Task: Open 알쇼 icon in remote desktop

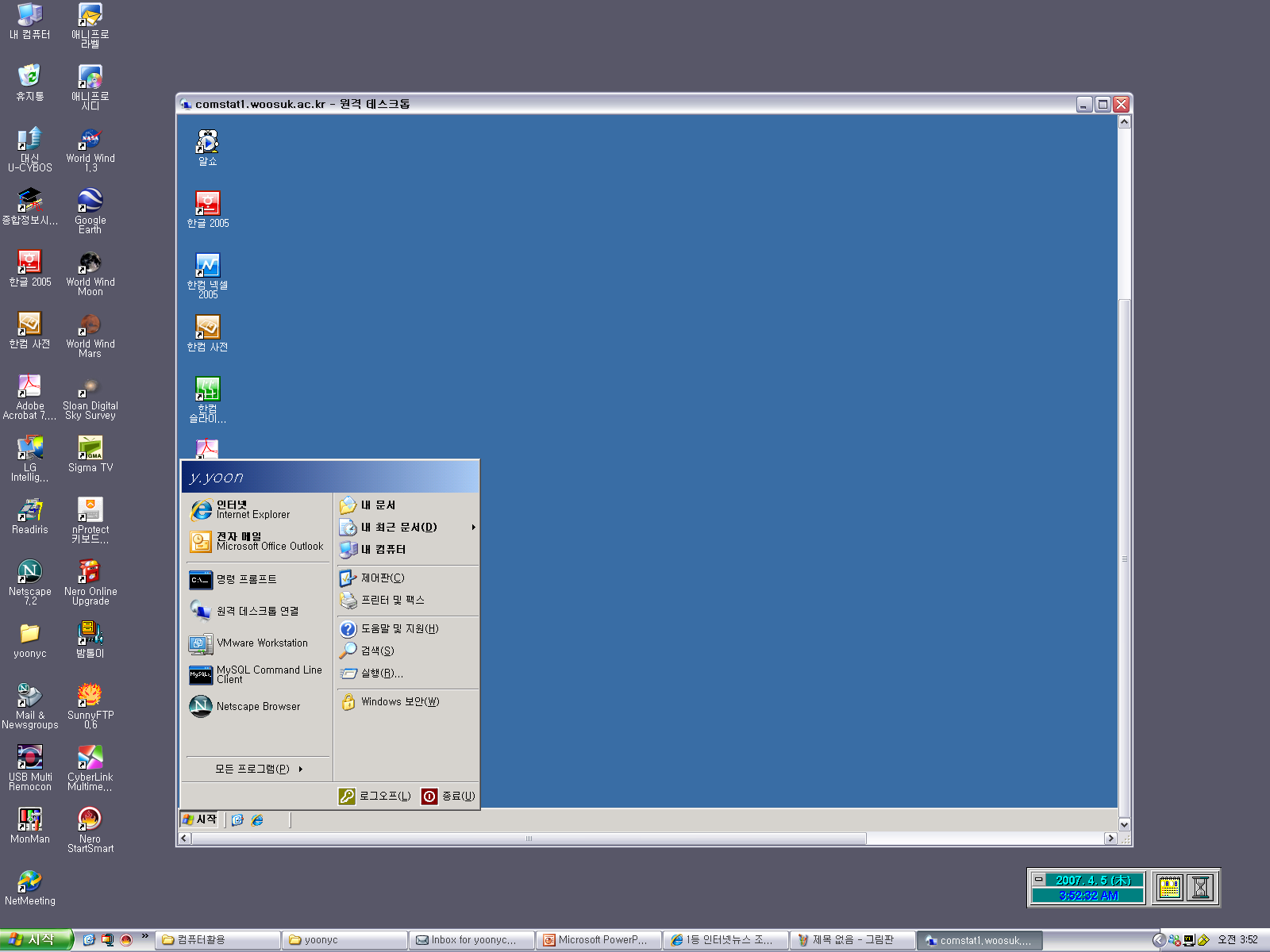Action: (x=207, y=148)
